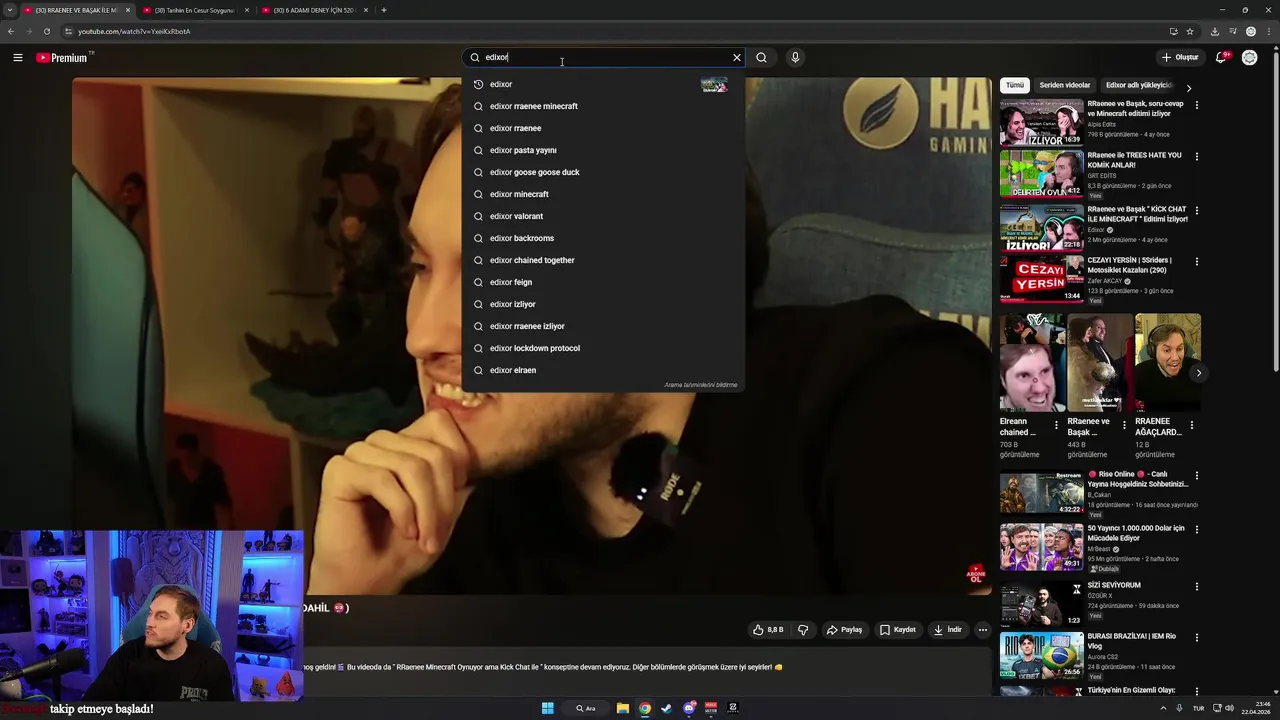Click the İndir download button
The height and width of the screenshot is (720, 1280).
pyautogui.click(x=947, y=630)
